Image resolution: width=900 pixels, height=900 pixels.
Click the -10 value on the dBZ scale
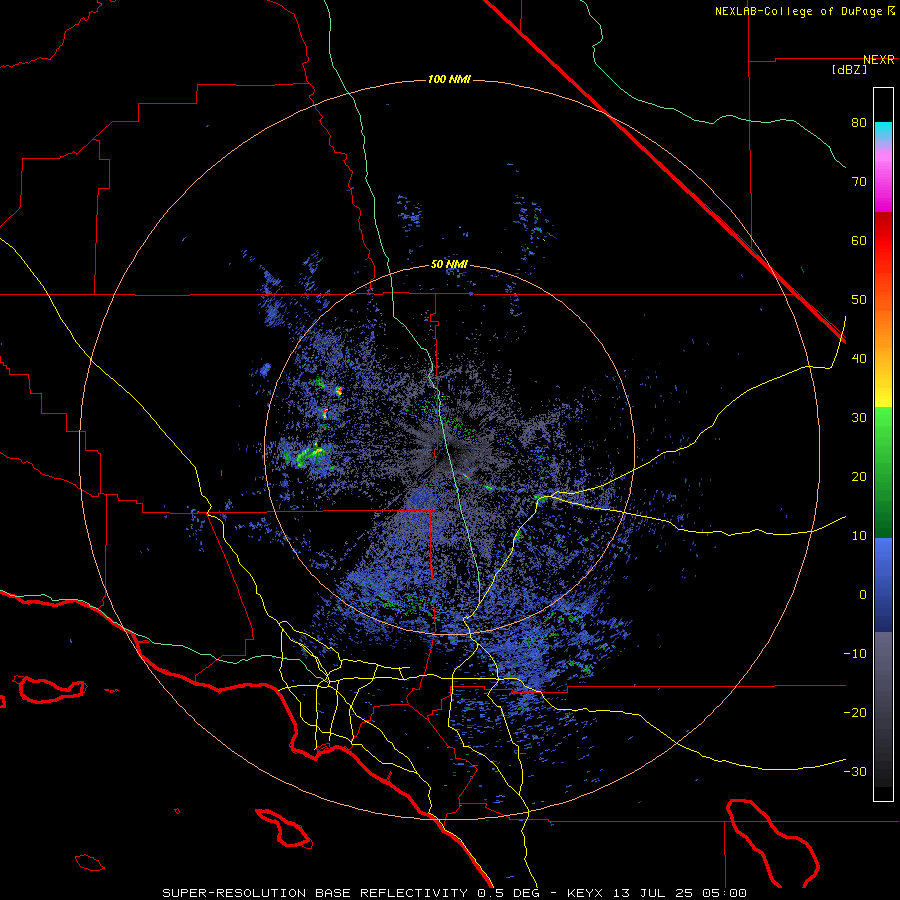(x=855, y=654)
